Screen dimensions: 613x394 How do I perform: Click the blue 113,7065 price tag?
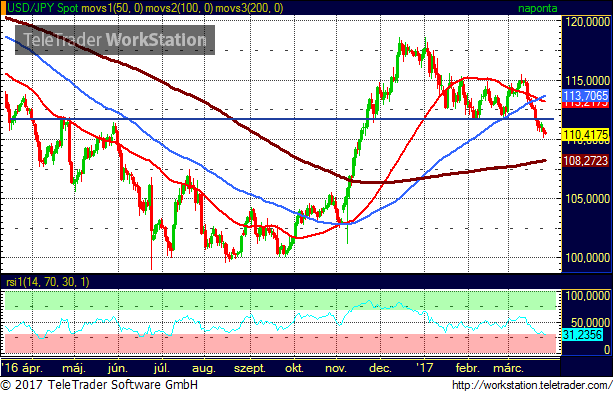585,95
